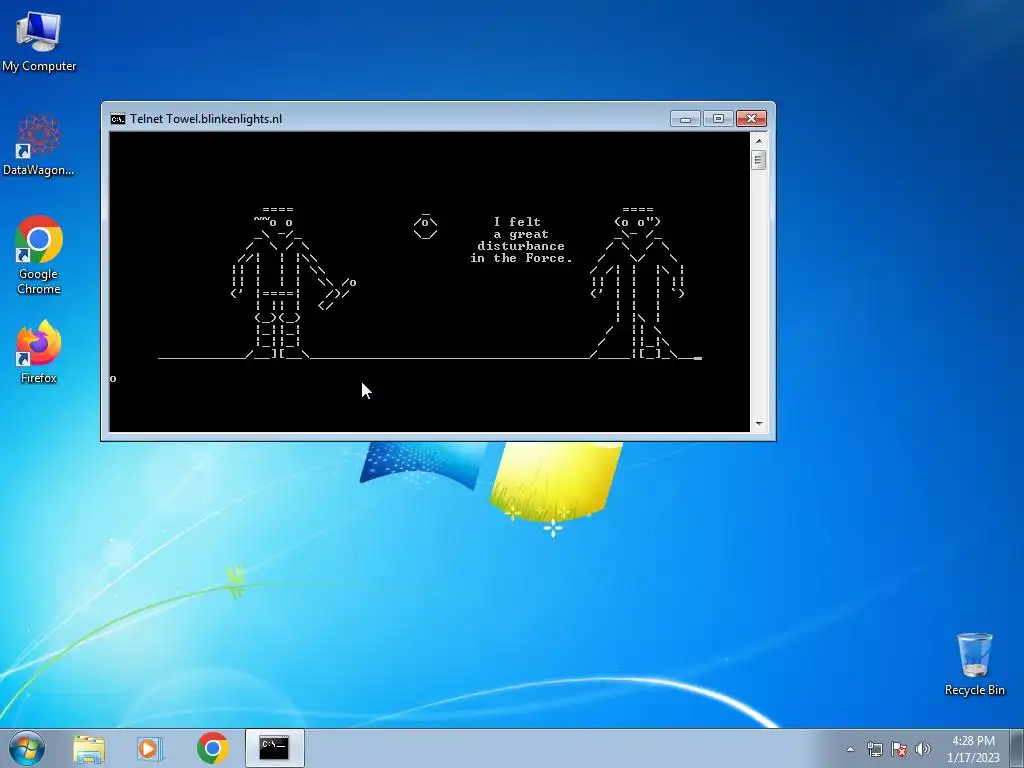The image size is (1024, 768).
Task: Click the 'disturbance' text in Telnet console
Action: pyautogui.click(x=520, y=246)
